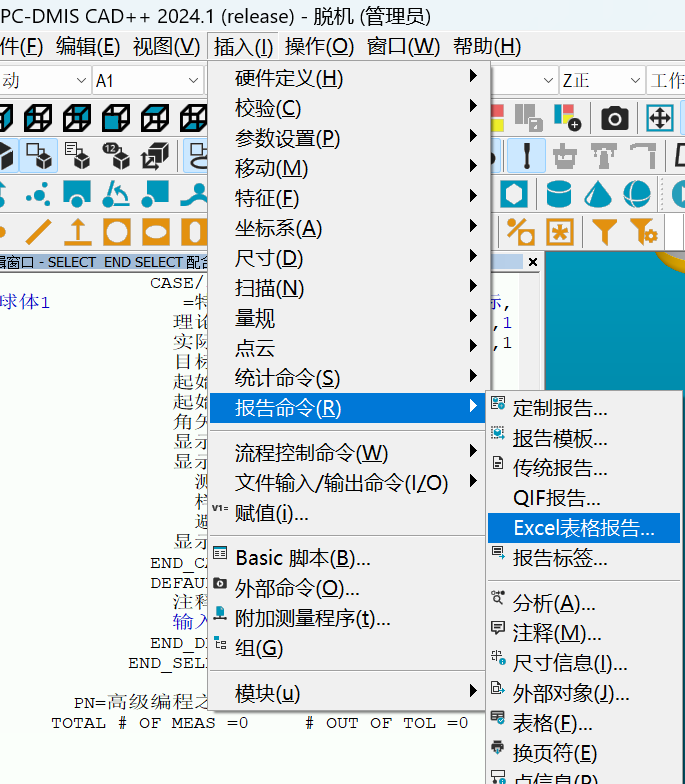
Task: Select 附加测量程序(t) menu entry
Action: (x=347, y=618)
